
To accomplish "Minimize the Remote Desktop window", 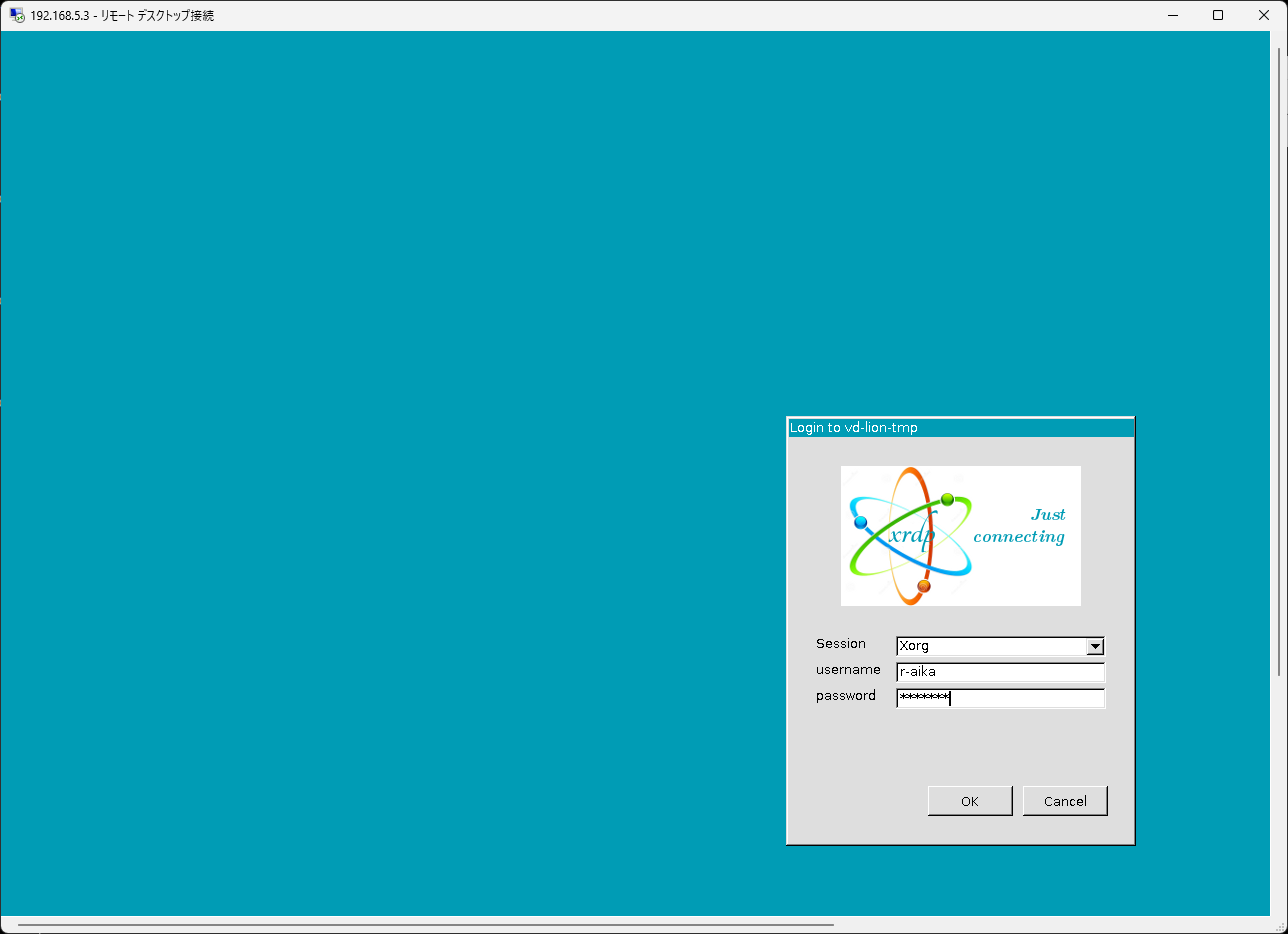I will coord(1172,15).
